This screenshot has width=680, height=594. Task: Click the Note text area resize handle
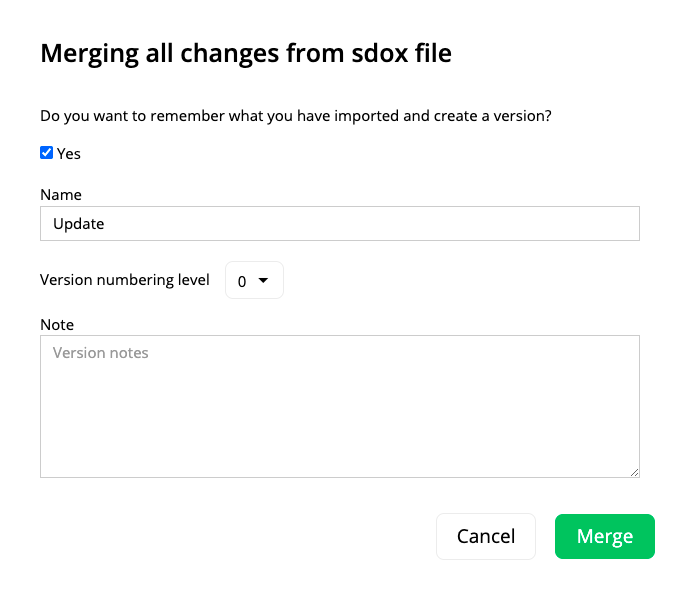click(634, 473)
